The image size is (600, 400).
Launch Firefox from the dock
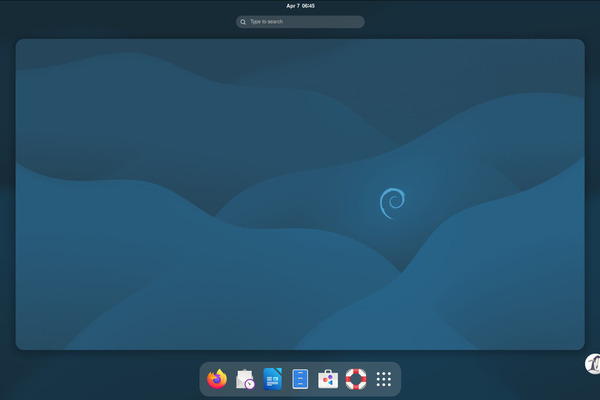click(217, 379)
